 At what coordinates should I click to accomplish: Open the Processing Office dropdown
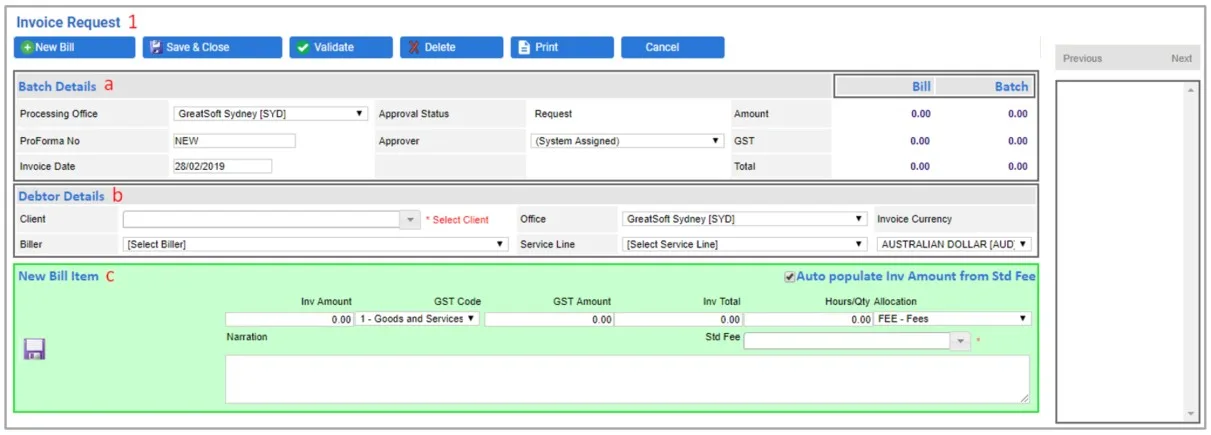[271, 114]
